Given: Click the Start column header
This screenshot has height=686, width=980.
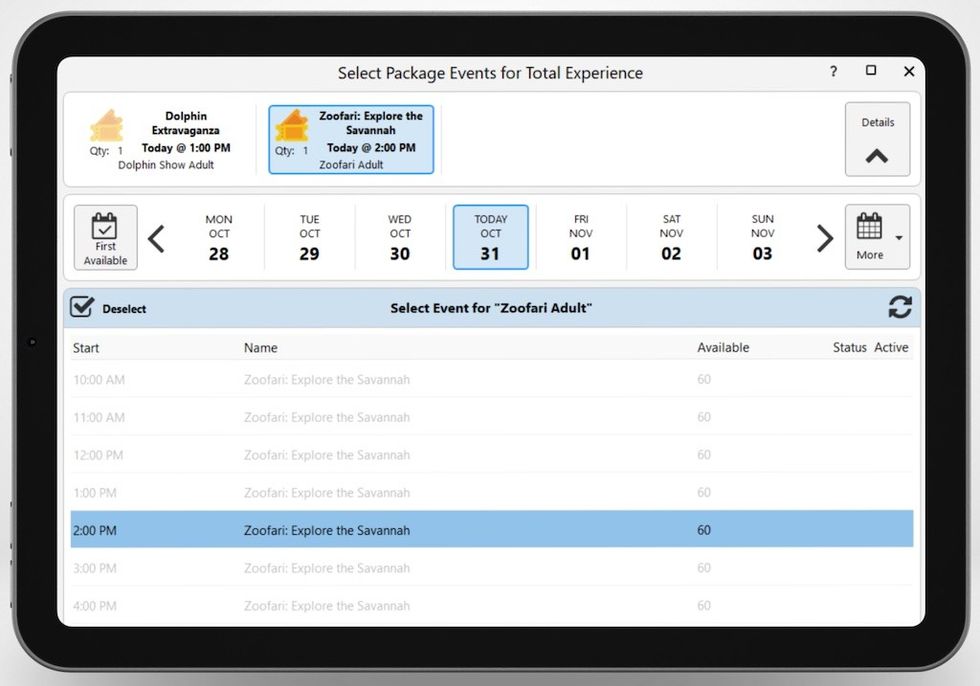Looking at the screenshot, I should tap(85, 347).
